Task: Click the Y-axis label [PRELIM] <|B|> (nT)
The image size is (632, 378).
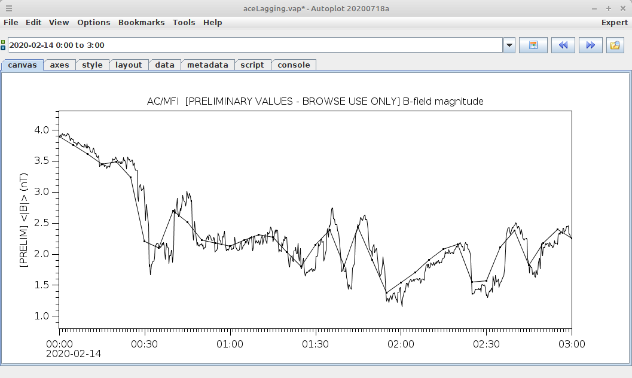Action: click(24, 220)
